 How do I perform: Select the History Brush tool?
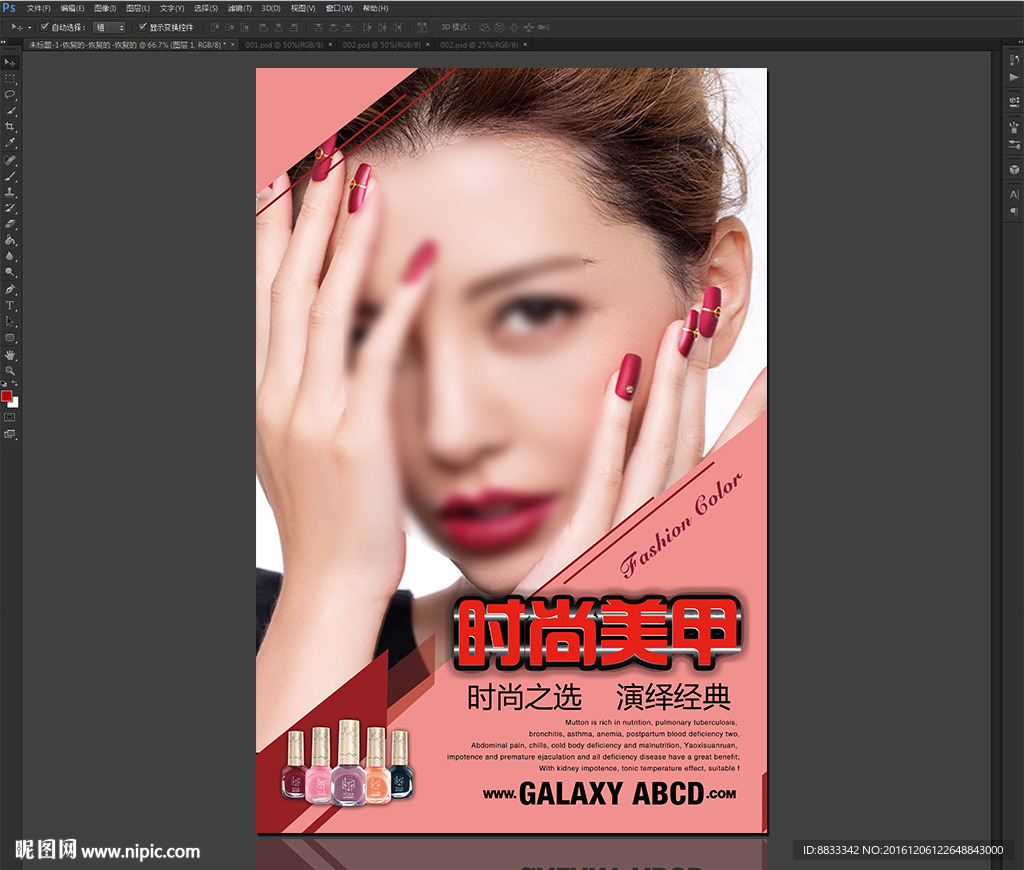[10, 208]
